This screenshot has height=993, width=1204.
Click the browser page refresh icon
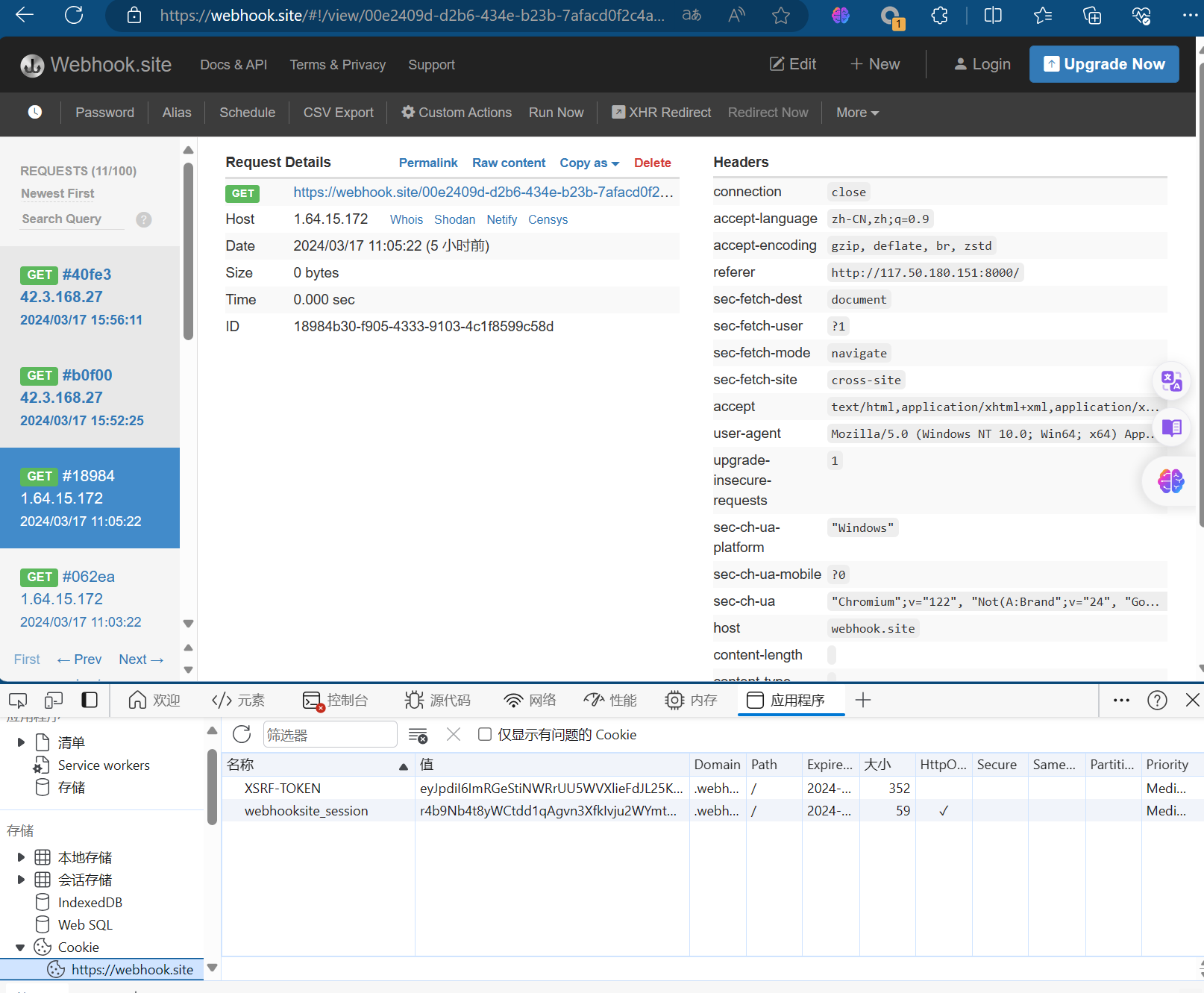click(74, 15)
